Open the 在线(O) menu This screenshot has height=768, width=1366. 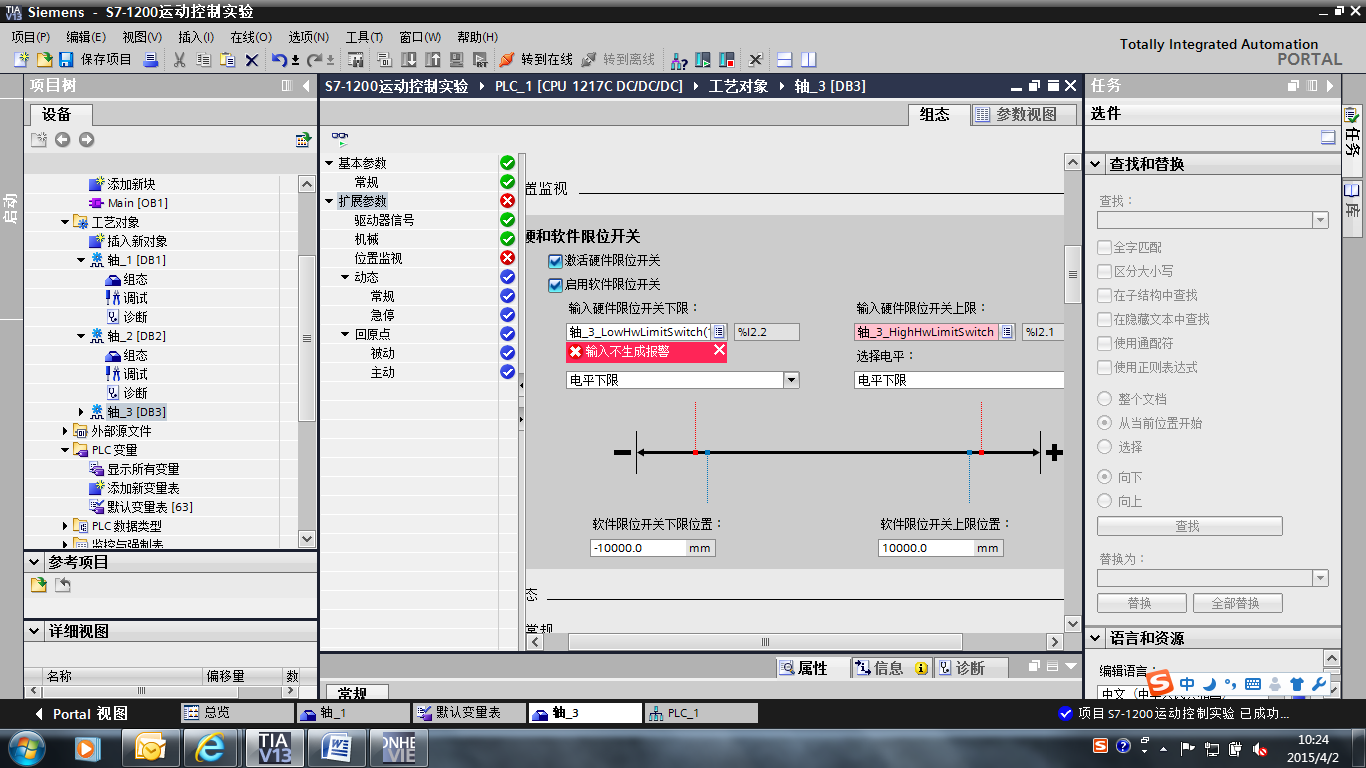point(250,37)
